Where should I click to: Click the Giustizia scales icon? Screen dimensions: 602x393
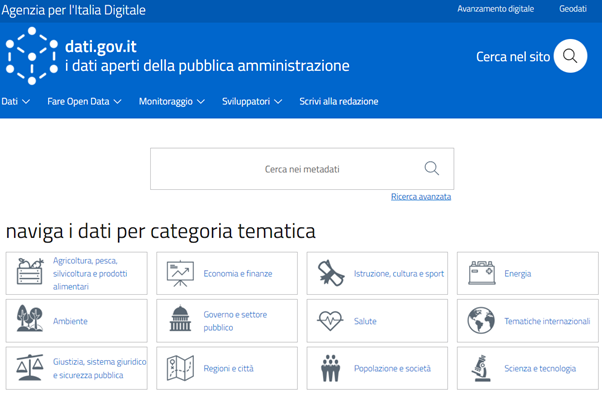(30, 368)
